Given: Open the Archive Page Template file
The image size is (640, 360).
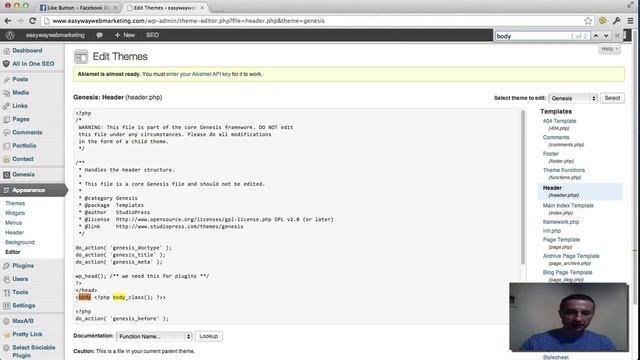Looking at the screenshot, I should point(571,256).
